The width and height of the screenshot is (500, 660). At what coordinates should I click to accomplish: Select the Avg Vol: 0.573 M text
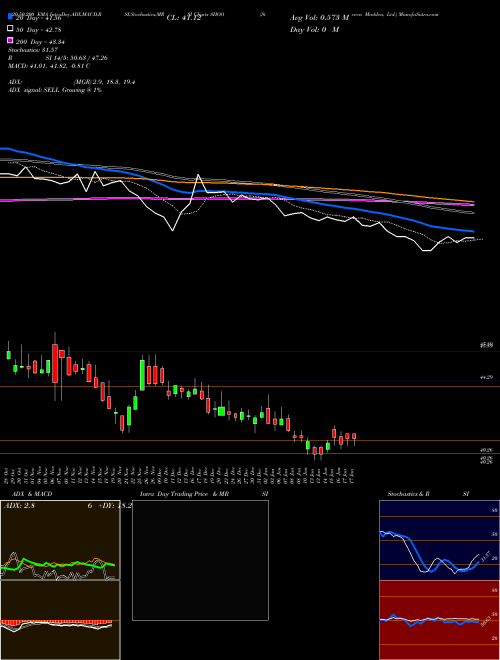coord(319,18)
